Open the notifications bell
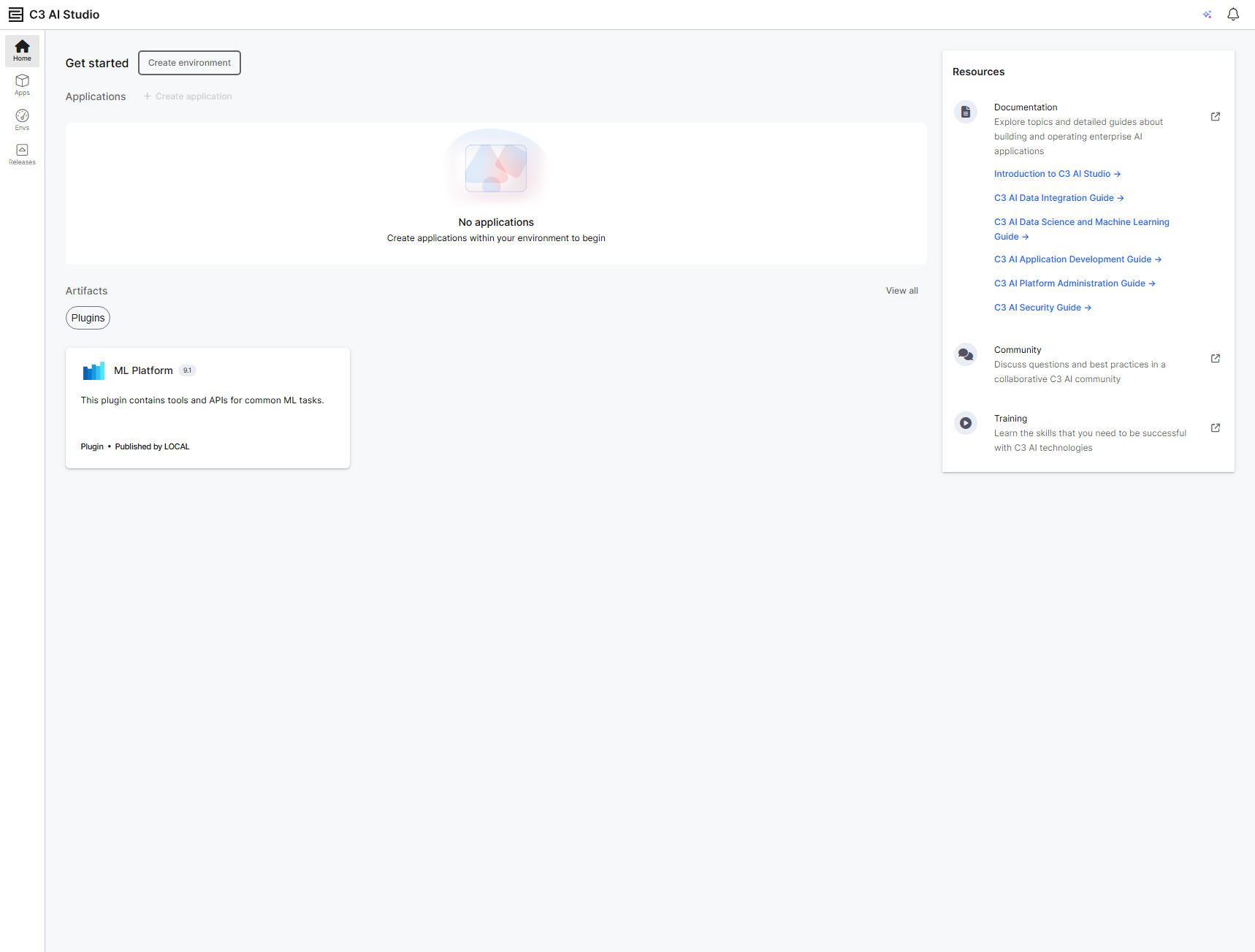The image size is (1255, 952). (1232, 14)
